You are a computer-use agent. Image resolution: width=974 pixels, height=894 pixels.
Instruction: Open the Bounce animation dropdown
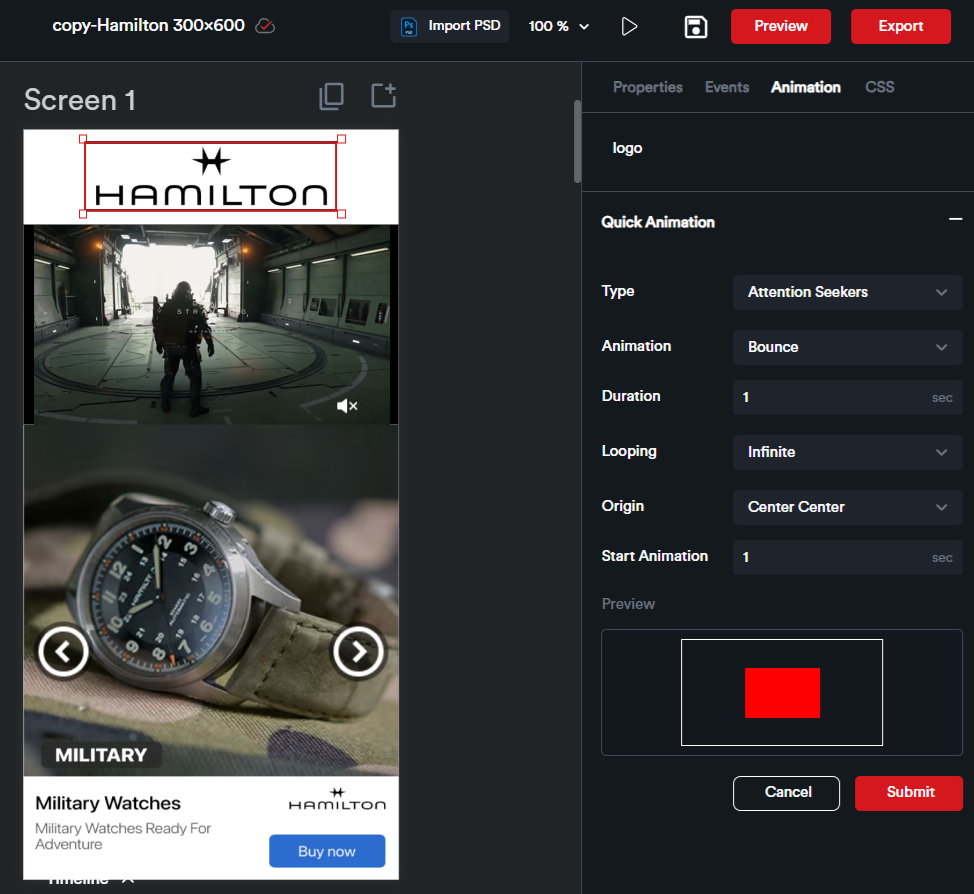pyautogui.click(x=847, y=347)
